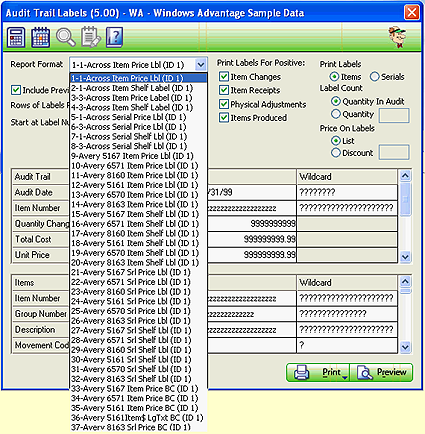This screenshot has height=434, width=425.
Task: Uncheck Item Receipts checkbox
Action: click(x=224, y=90)
